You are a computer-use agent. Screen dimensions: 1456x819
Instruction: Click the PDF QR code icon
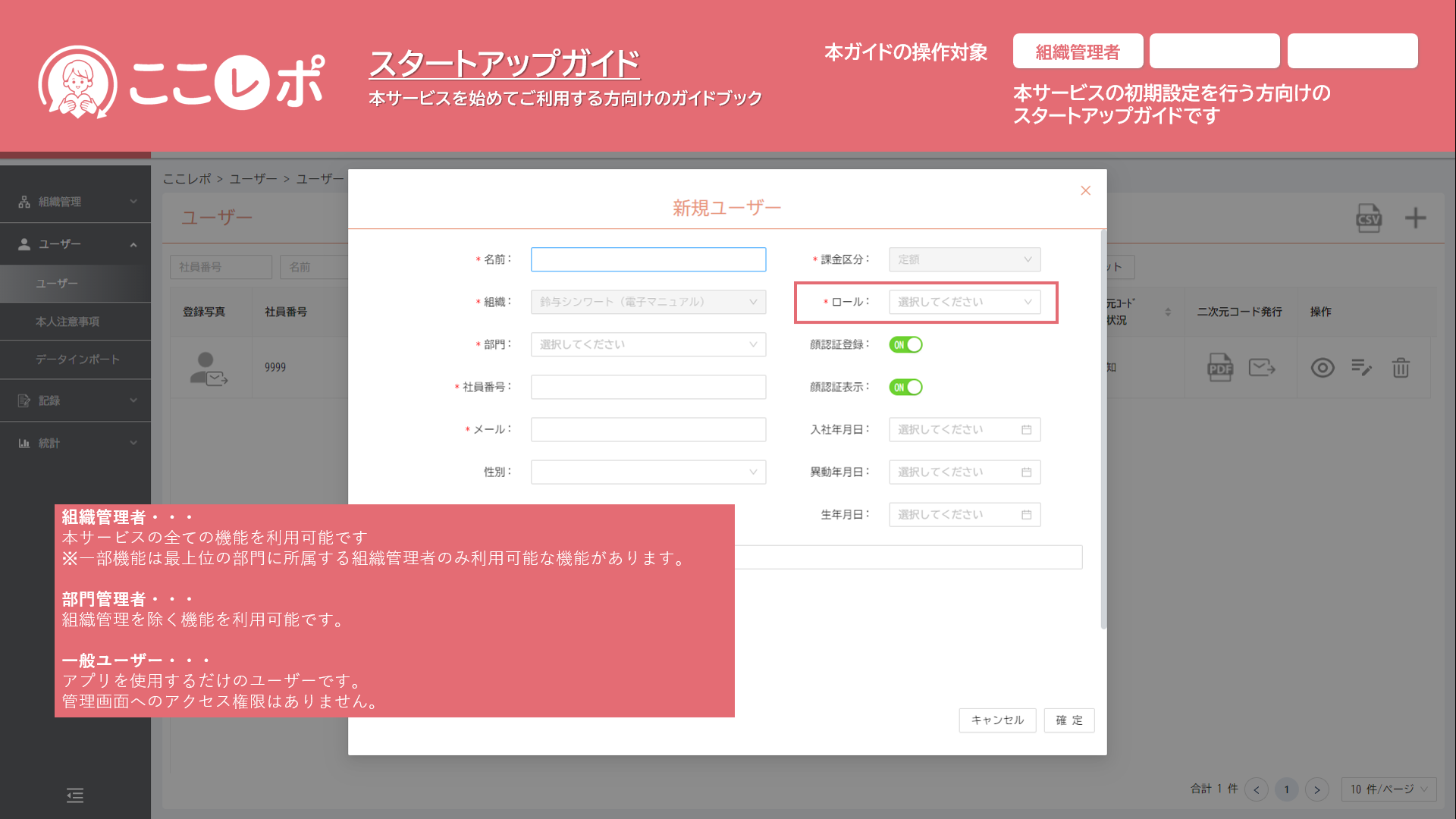click(x=1219, y=368)
